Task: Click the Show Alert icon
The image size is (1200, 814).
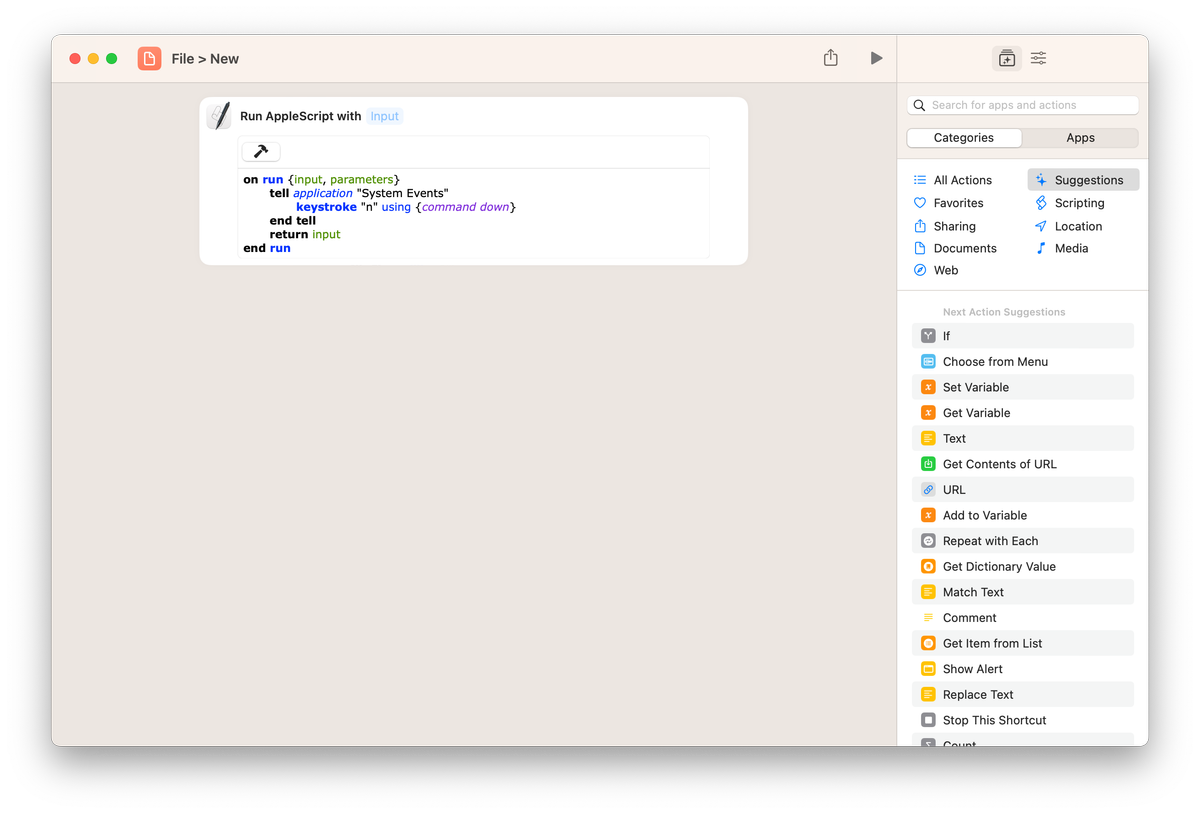Action: coord(928,669)
